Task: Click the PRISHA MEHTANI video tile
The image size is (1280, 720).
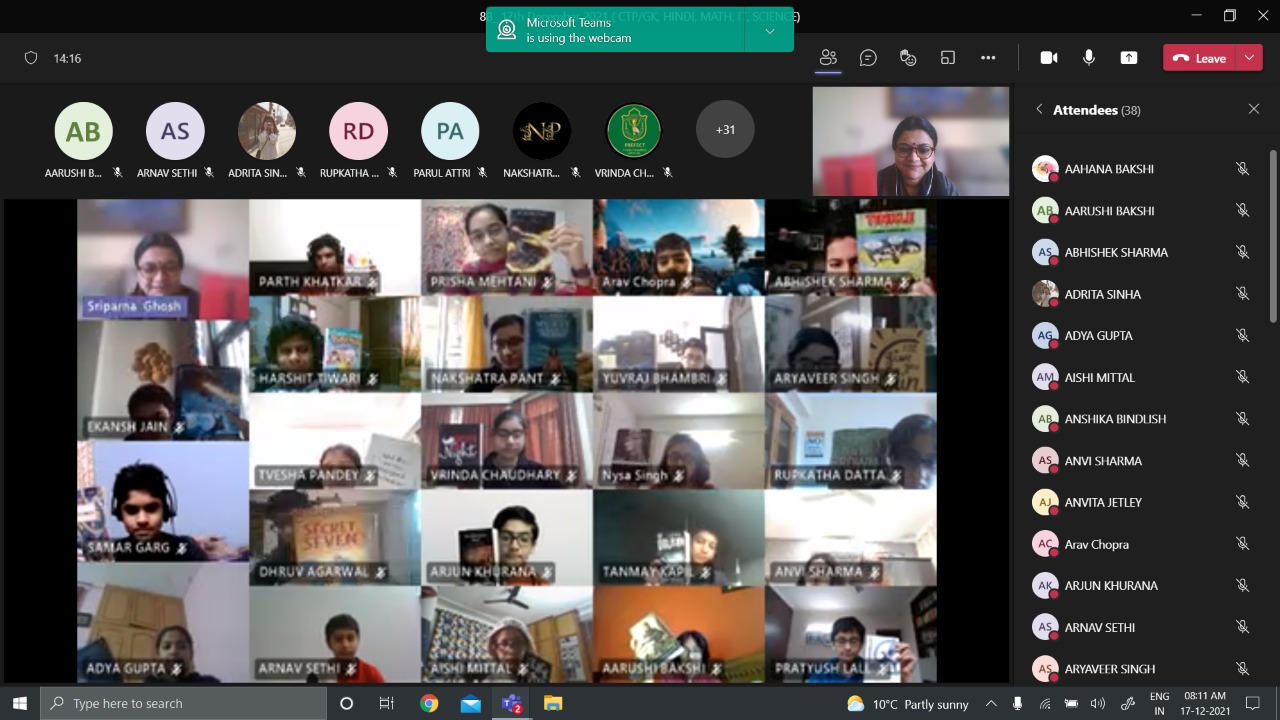Action: 507,247
